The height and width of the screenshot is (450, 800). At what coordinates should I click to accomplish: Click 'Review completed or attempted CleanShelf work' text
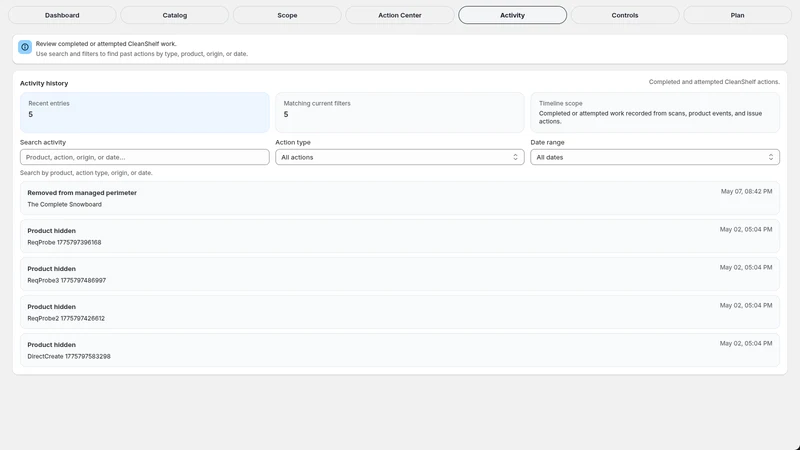coord(106,44)
